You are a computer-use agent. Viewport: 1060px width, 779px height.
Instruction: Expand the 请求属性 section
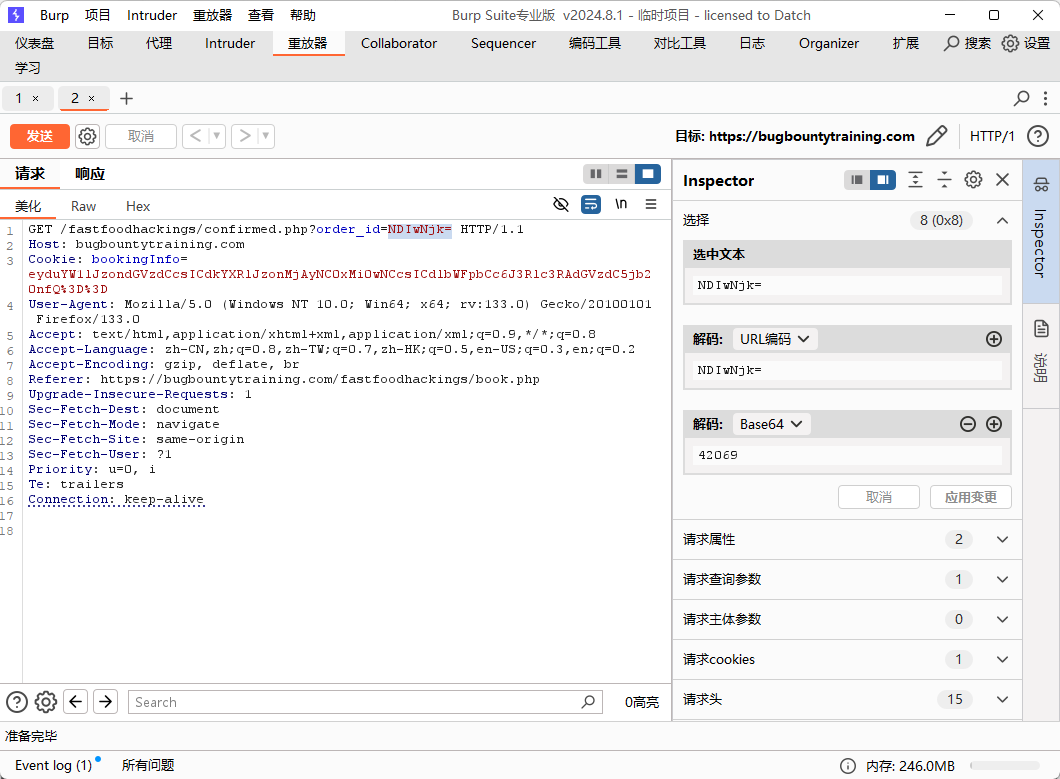[x=1003, y=540]
